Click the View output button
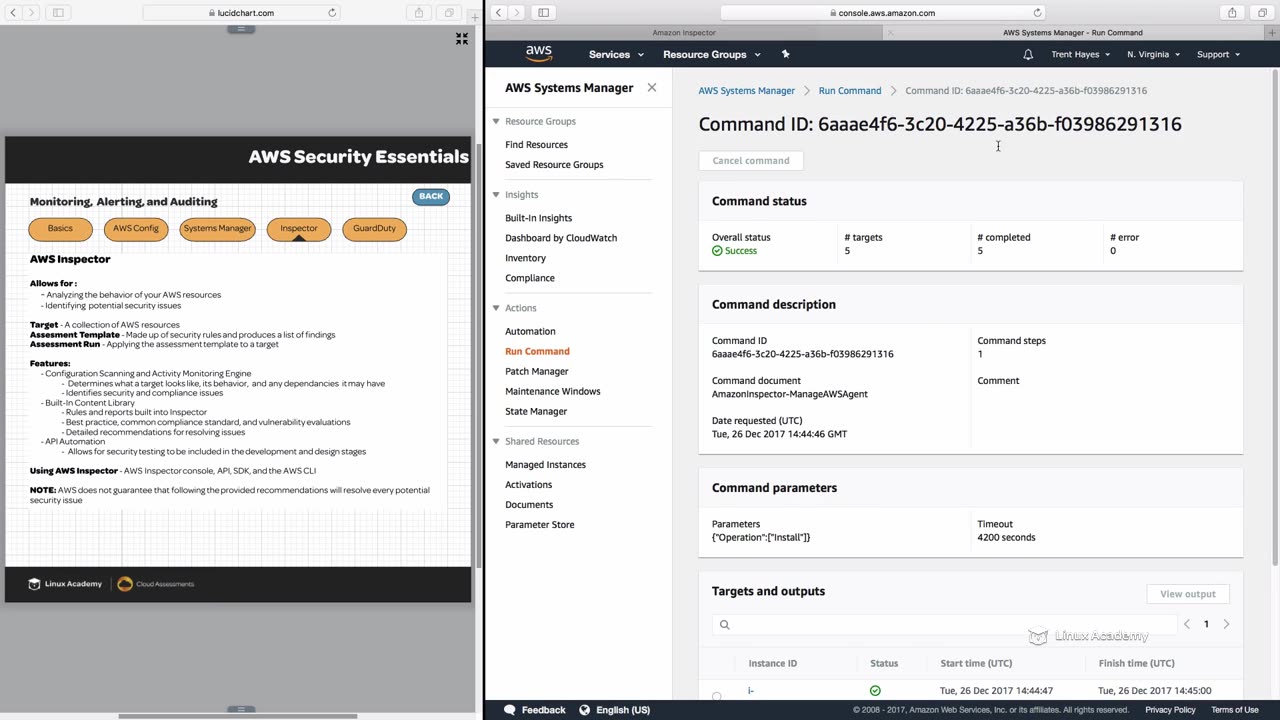The width and height of the screenshot is (1280, 720). click(1187, 594)
